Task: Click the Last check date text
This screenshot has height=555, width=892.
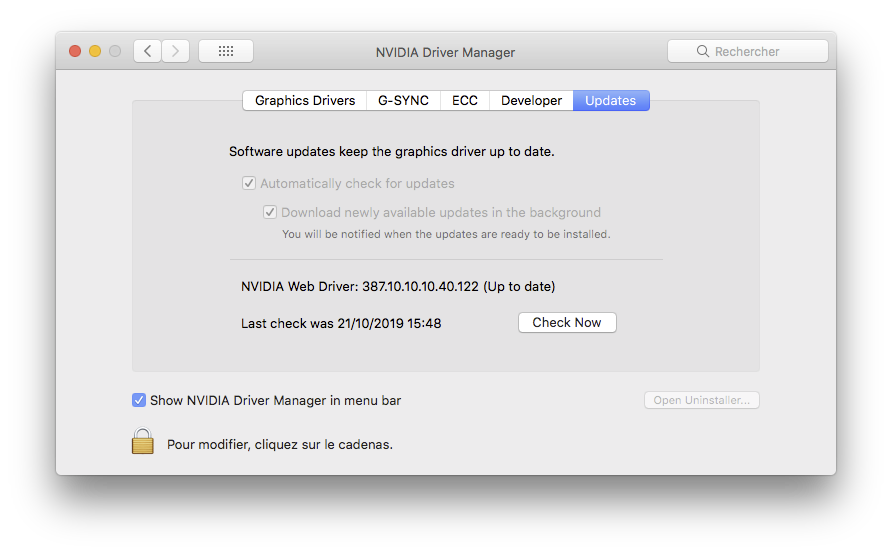Action: (341, 323)
